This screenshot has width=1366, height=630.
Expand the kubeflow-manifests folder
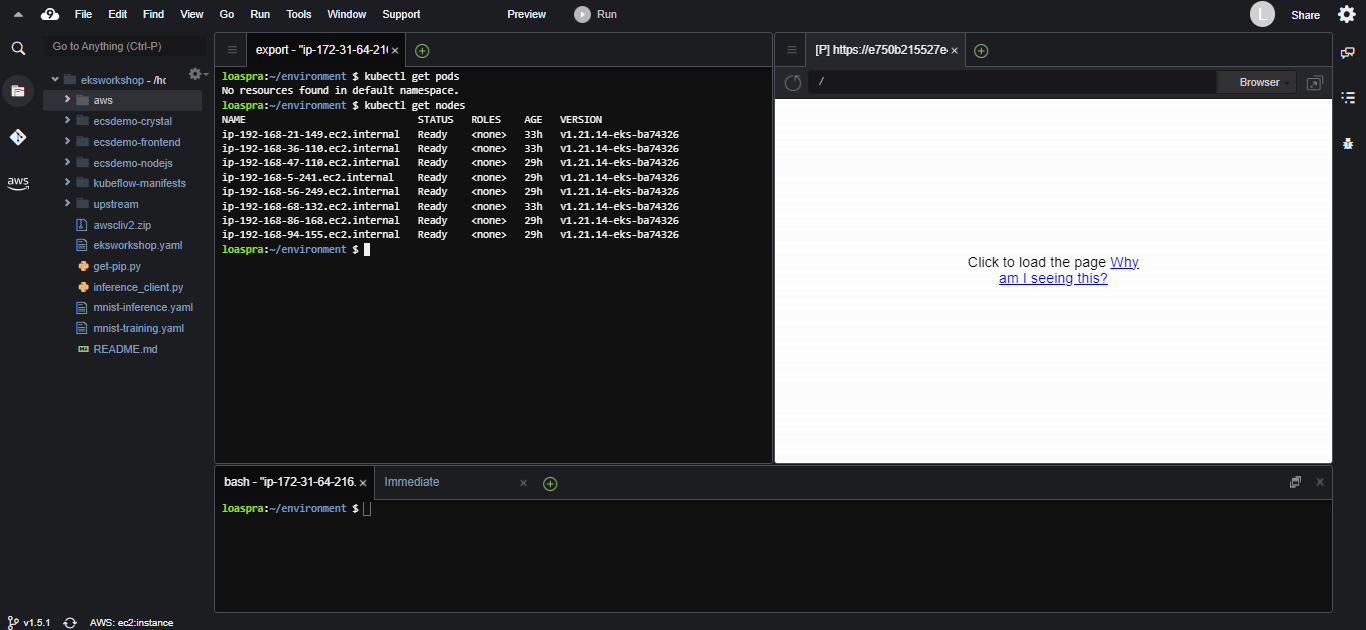(x=68, y=183)
